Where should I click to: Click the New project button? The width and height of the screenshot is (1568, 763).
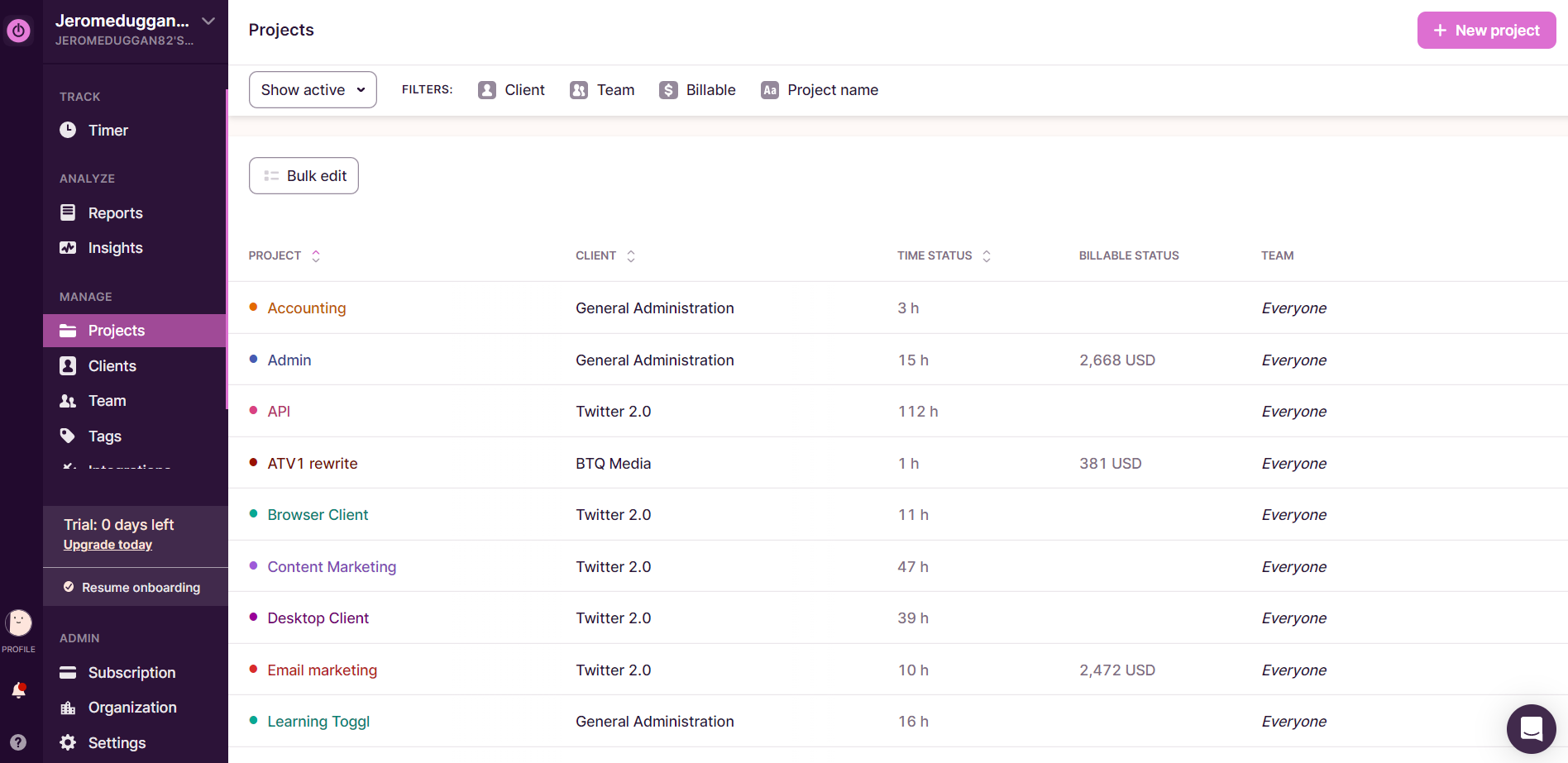coord(1487,31)
